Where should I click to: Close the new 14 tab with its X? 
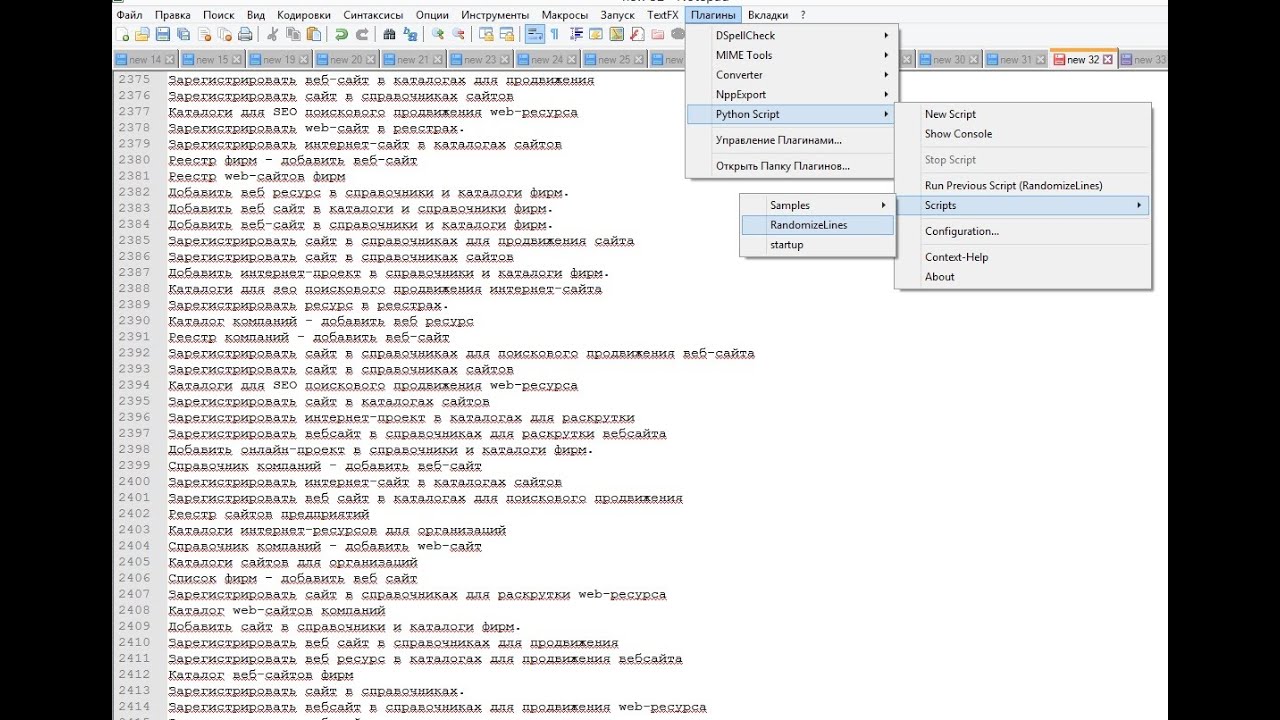click(168, 60)
